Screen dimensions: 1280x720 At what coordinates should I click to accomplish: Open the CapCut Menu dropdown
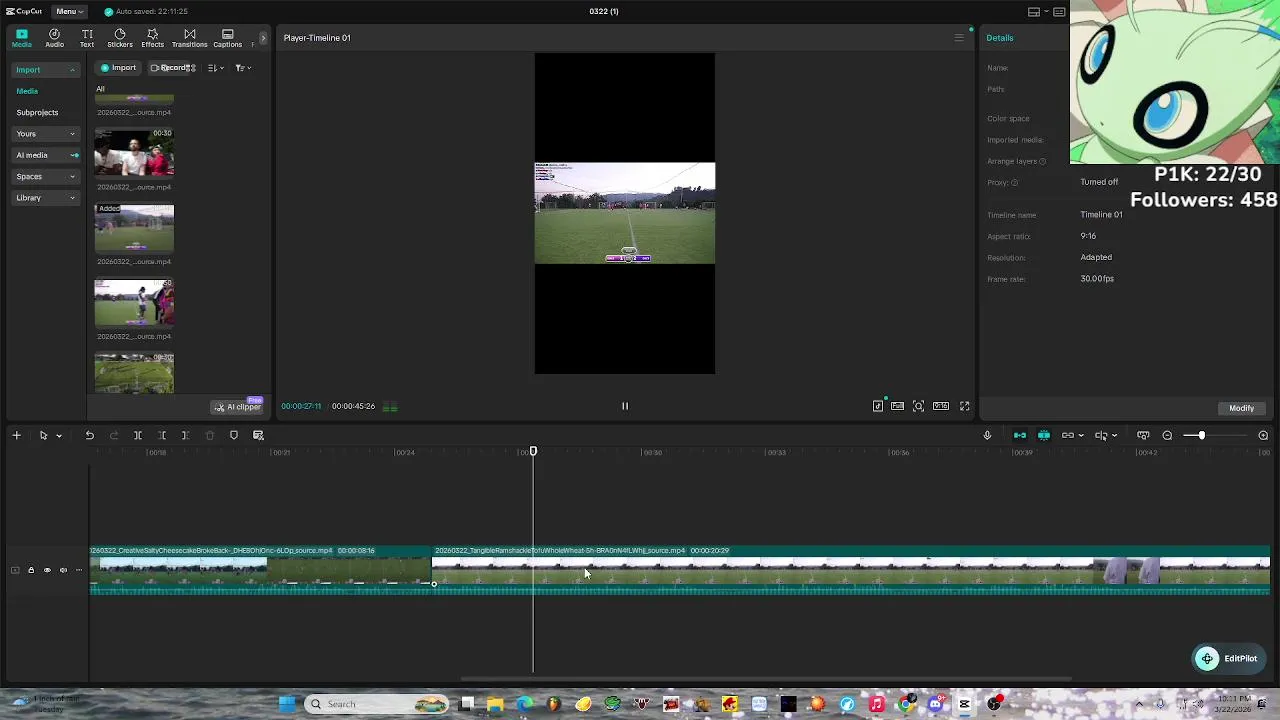click(67, 11)
